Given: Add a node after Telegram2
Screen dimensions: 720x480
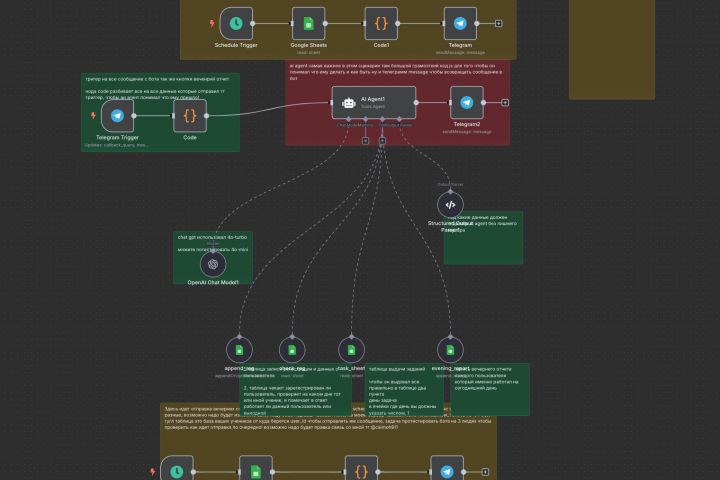Looking at the screenshot, I should [505, 102].
